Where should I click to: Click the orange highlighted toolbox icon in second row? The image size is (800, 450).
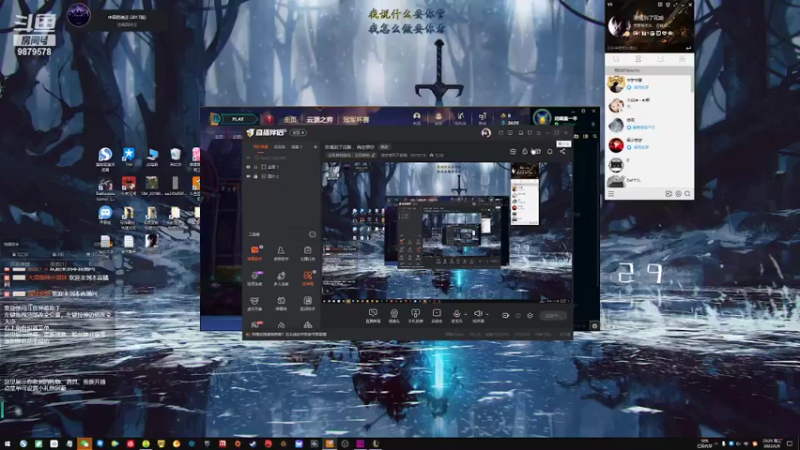coord(308,278)
